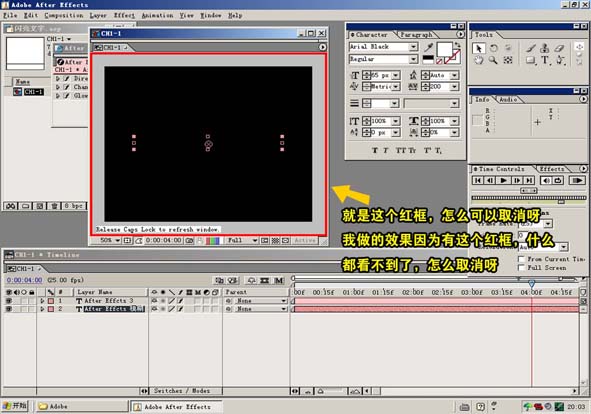Image resolution: width=591 pixels, height=414 pixels.
Task: Jump to first frame in Time Controls
Action: (478, 180)
